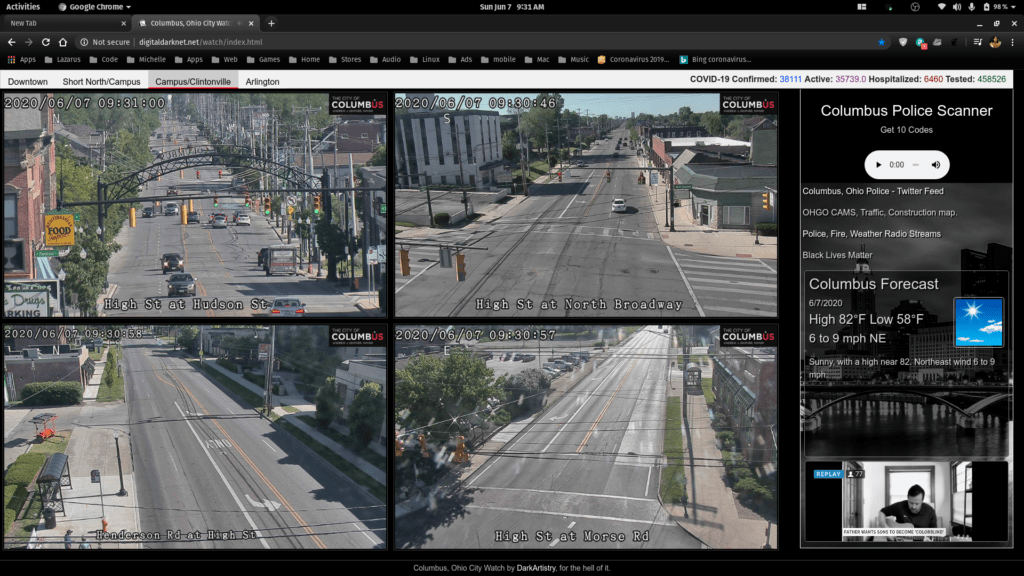The width and height of the screenshot is (1024, 576).
Task: Open the GNOME Activities overview
Action: pyautogui.click(x=23, y=6)
